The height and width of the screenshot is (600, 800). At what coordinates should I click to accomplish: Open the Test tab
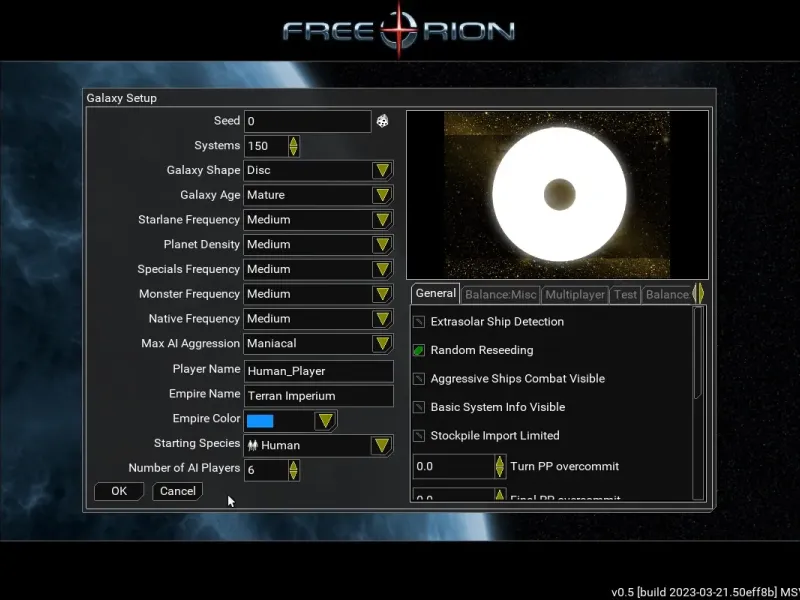pos(625,295)
